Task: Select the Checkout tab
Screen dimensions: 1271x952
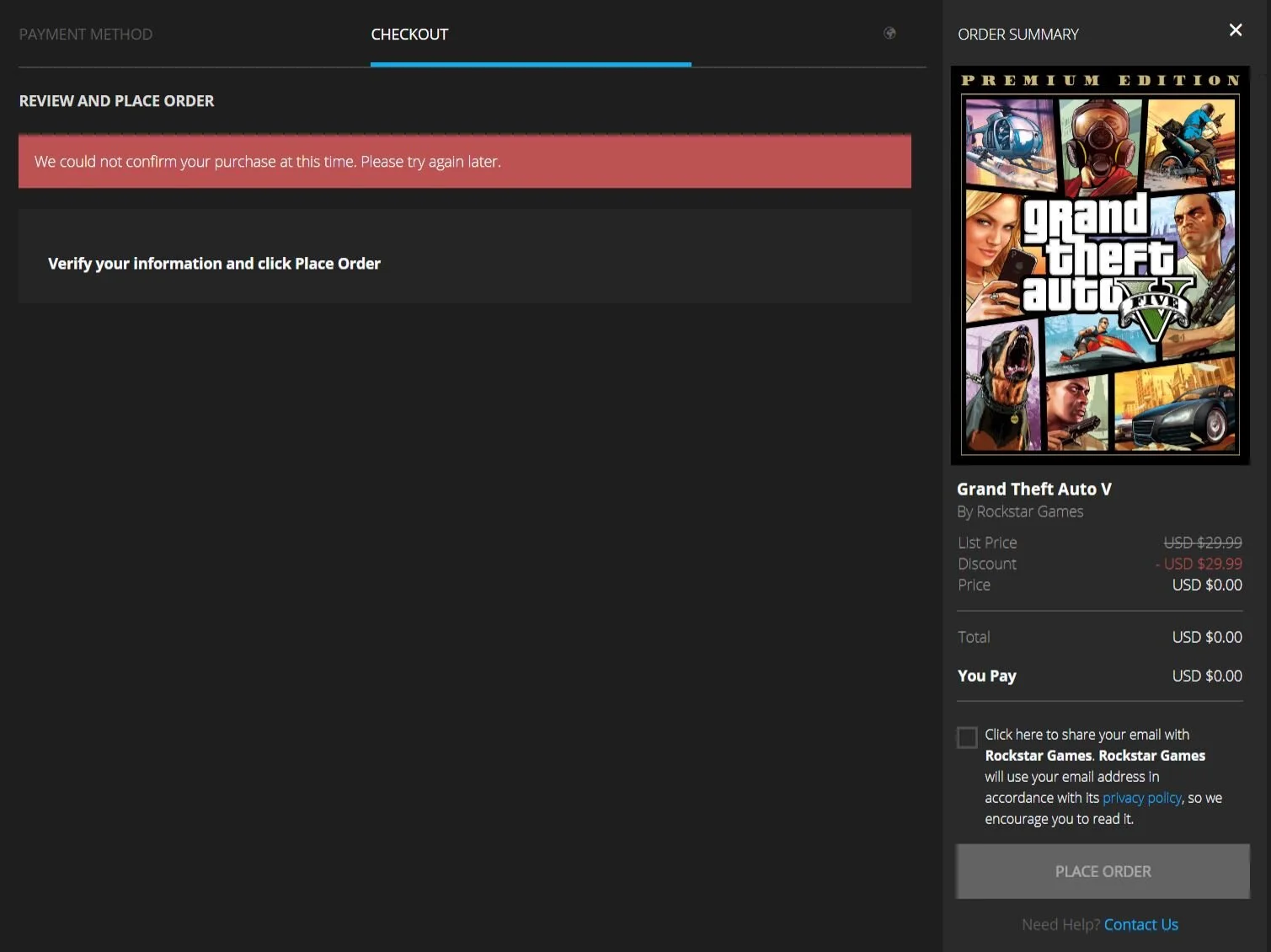Action: [x=409, y=35]
